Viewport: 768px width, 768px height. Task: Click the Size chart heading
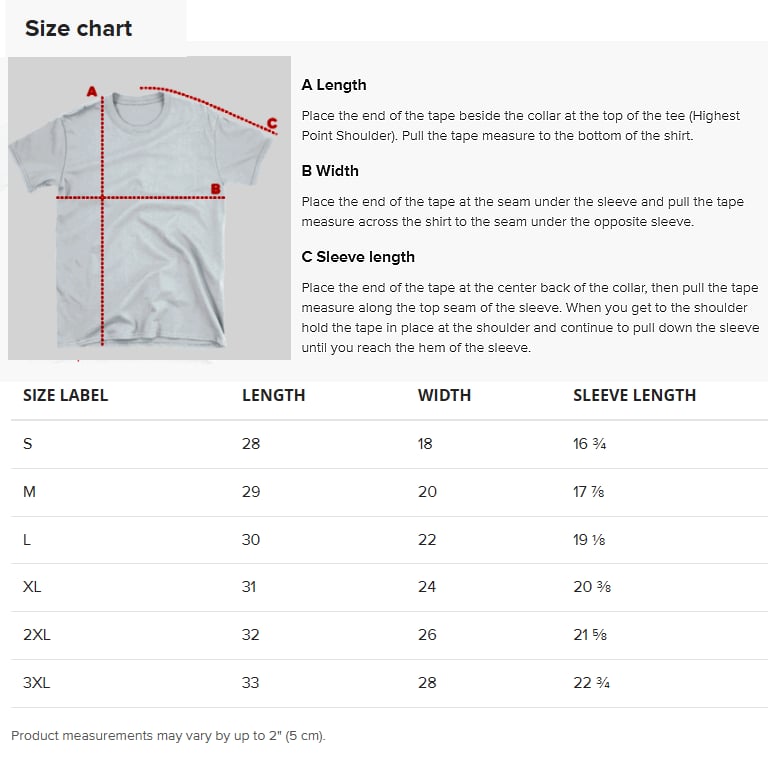click(x=78, y=28)
